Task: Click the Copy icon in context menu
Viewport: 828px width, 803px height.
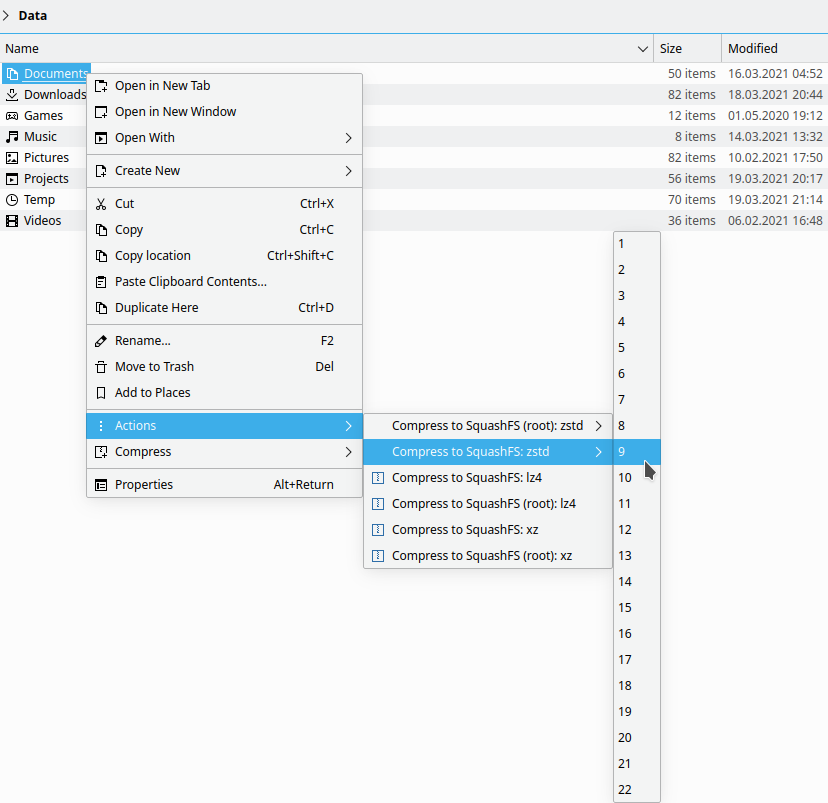Action: 101,230
